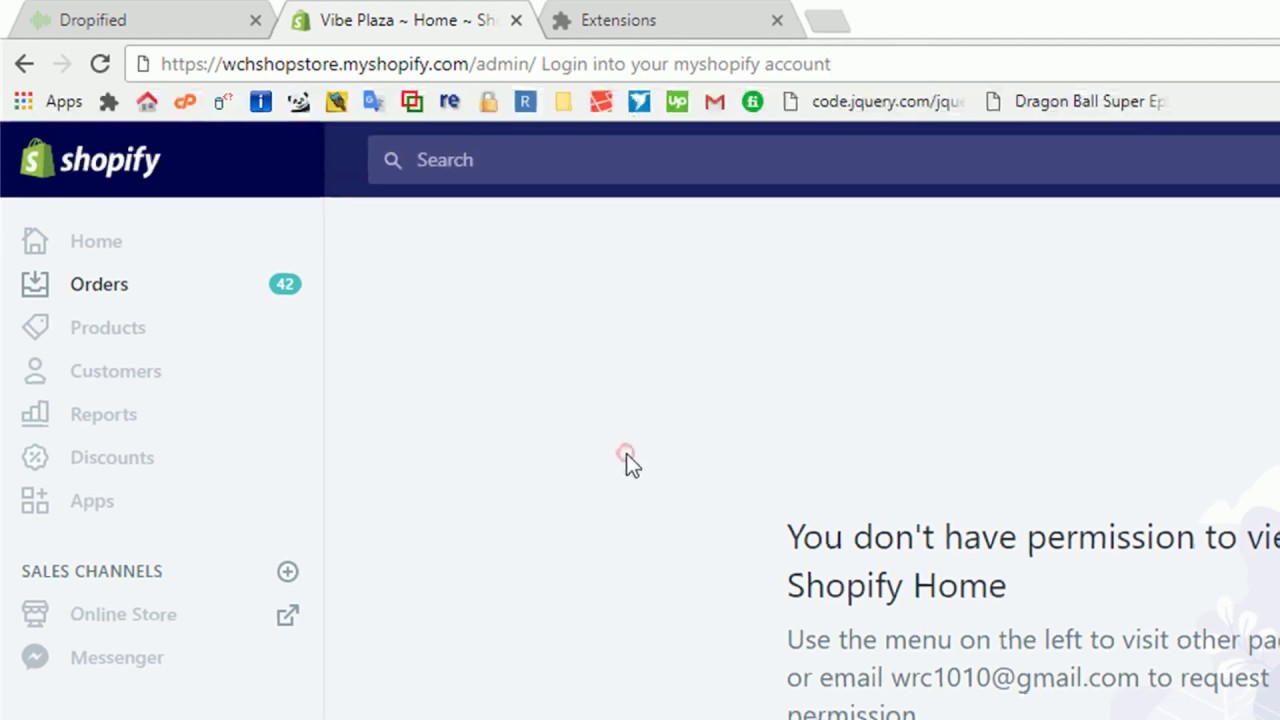Click the orange cP cPanel bookmark
The image size is (1280, 720).
click(185, 101)
